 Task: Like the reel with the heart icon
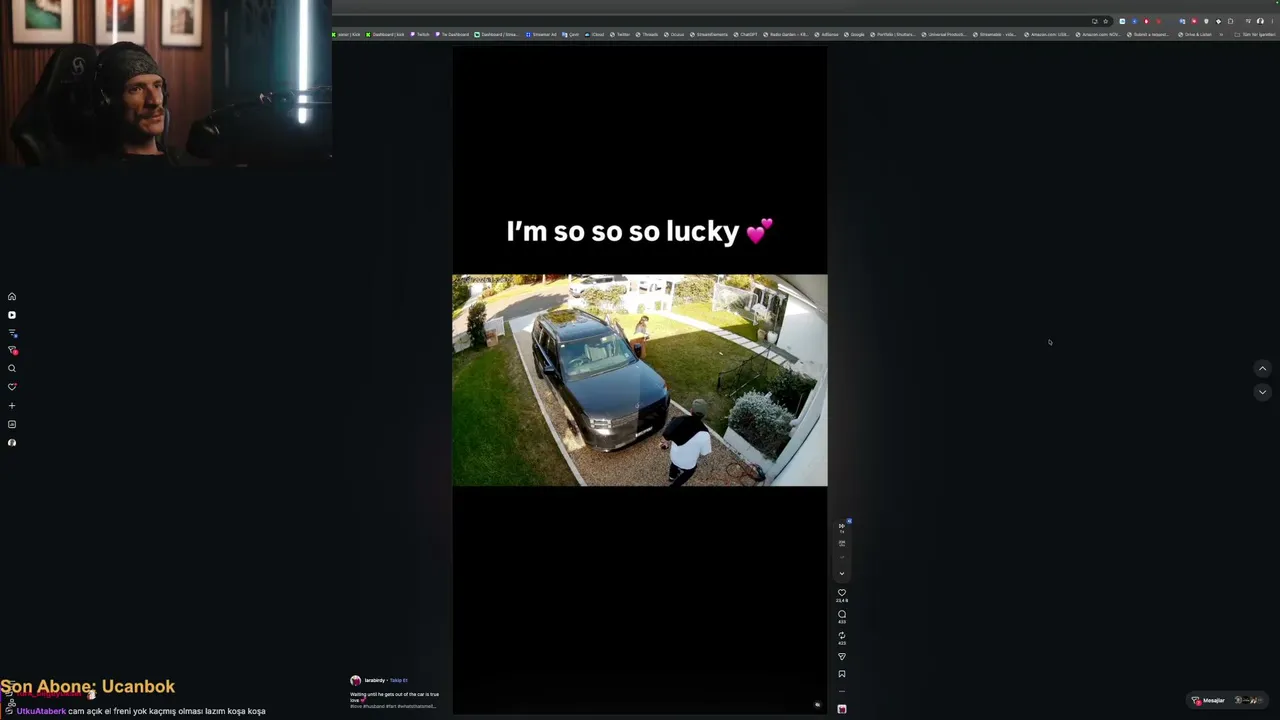pos(842,593)
